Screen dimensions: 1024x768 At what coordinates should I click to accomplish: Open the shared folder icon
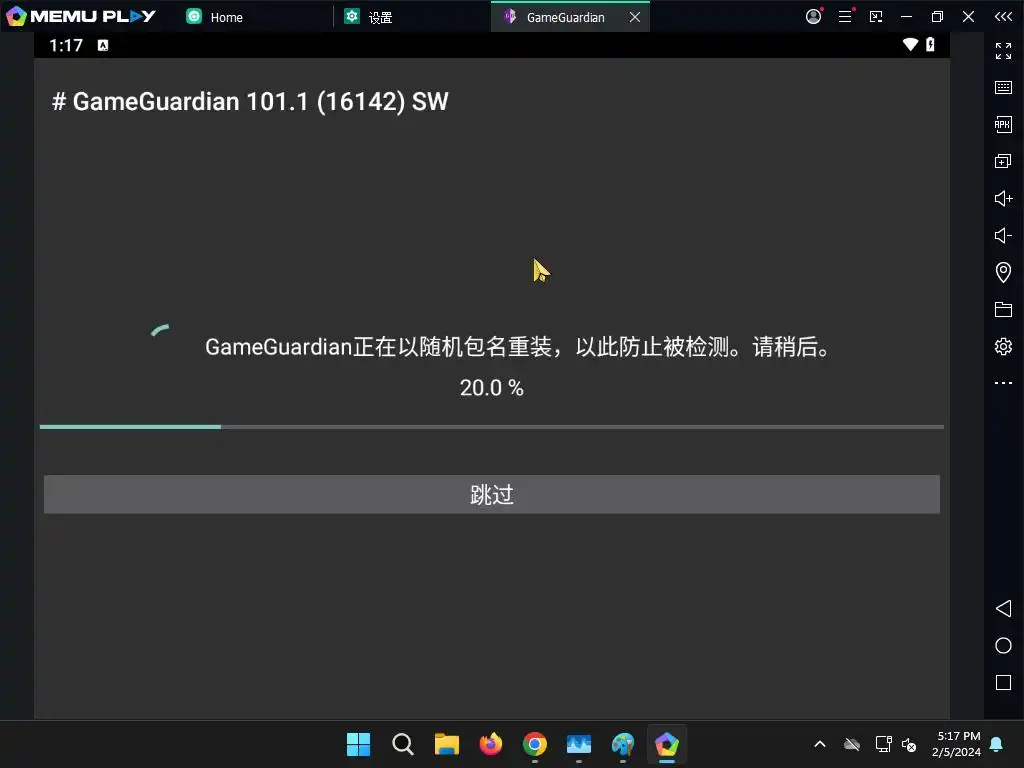[1003, 309]
